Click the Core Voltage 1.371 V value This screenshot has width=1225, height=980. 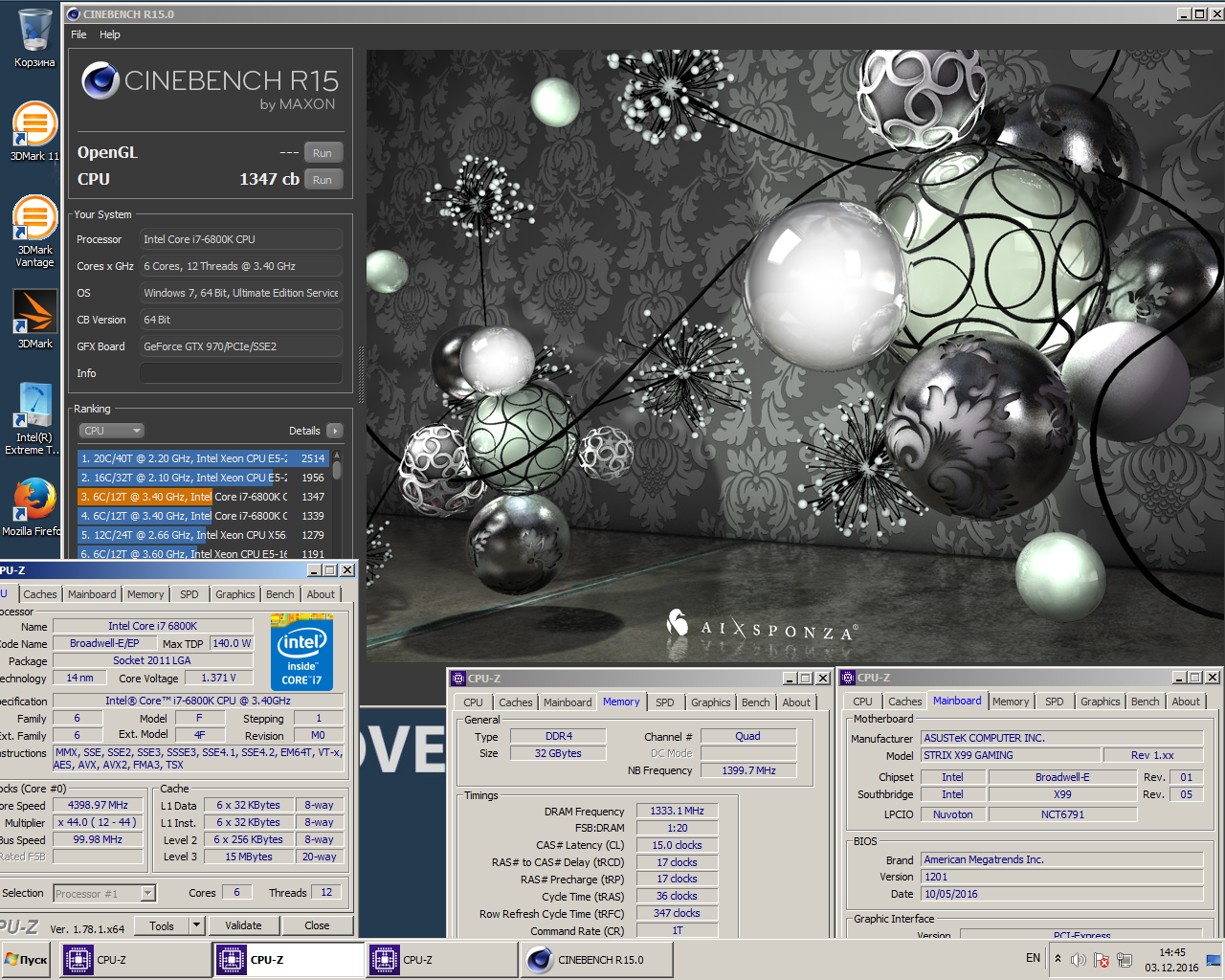219,678
